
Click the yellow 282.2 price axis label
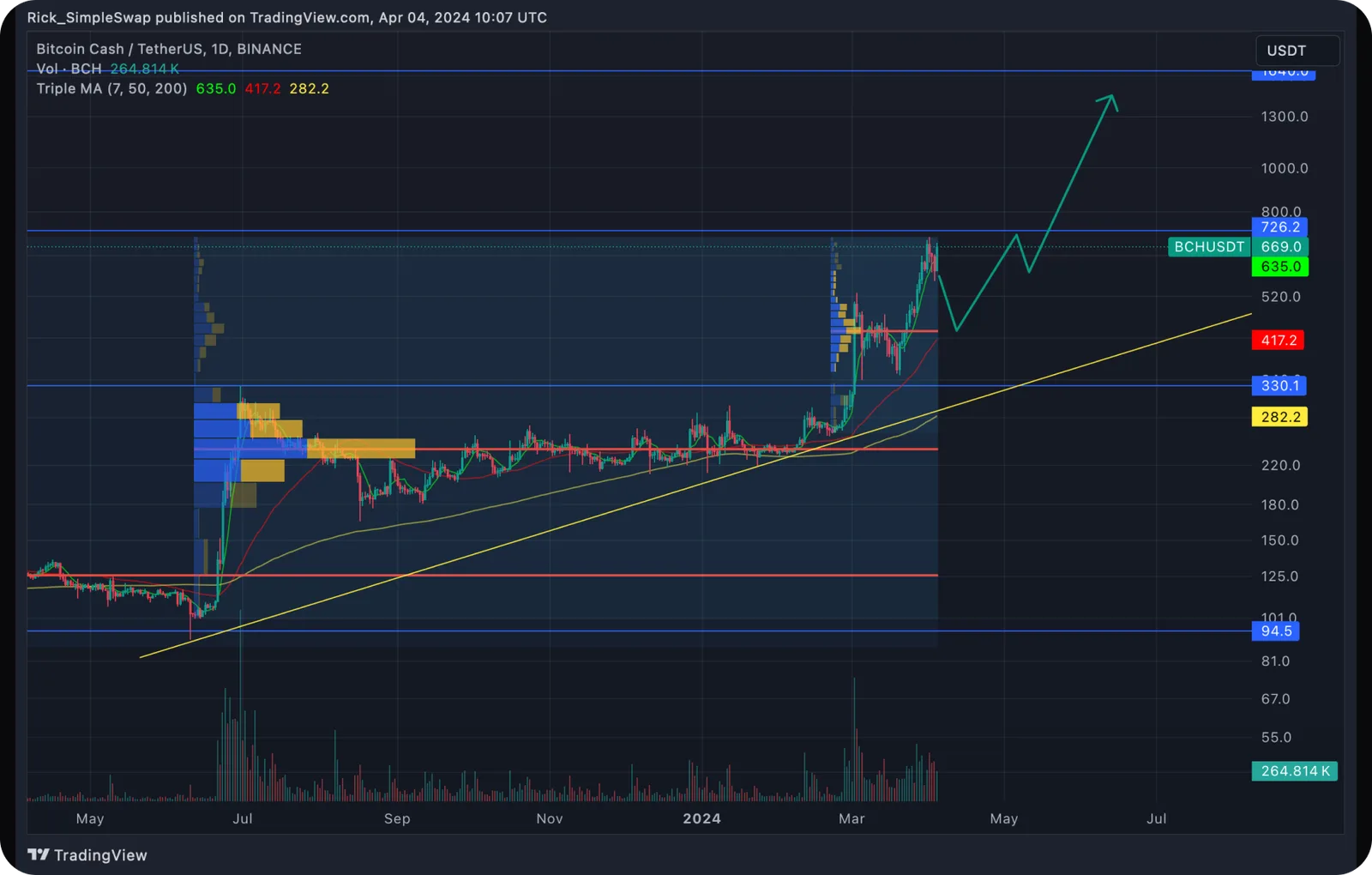[x=1280, y=417]
